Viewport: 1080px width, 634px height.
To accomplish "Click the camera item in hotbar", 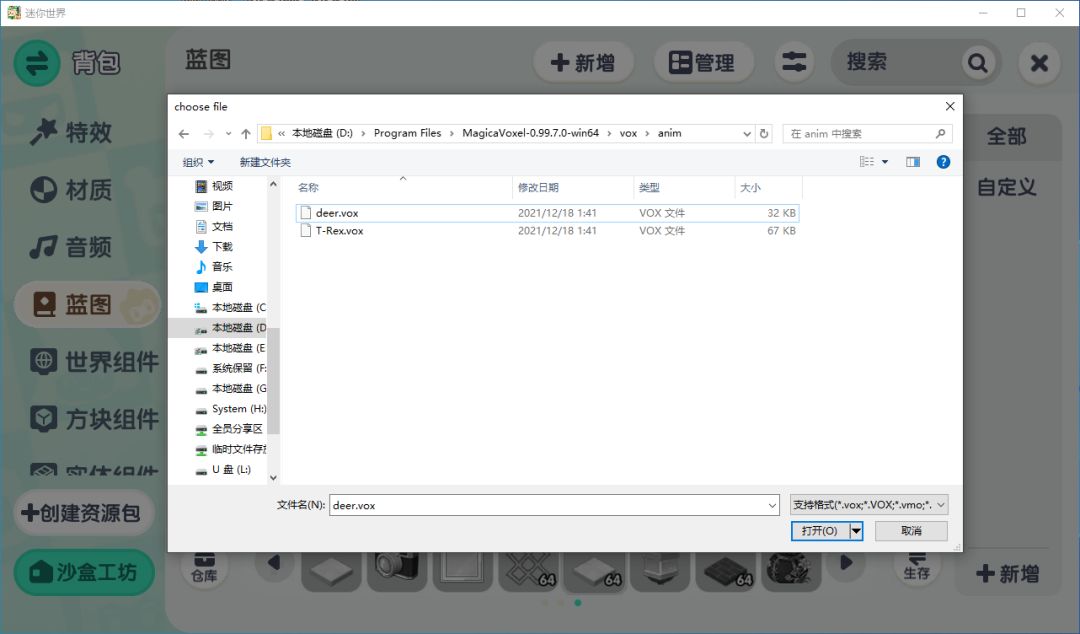I will pos(397,568).
